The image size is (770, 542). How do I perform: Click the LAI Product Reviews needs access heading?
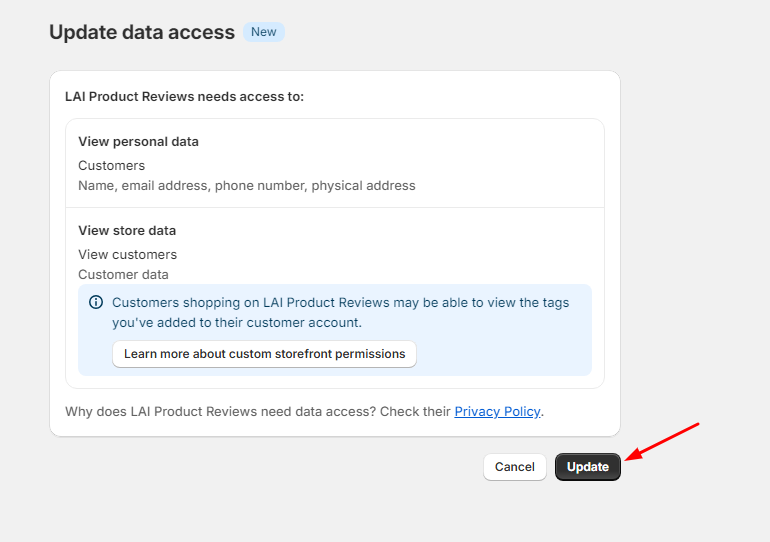[185, 96]
